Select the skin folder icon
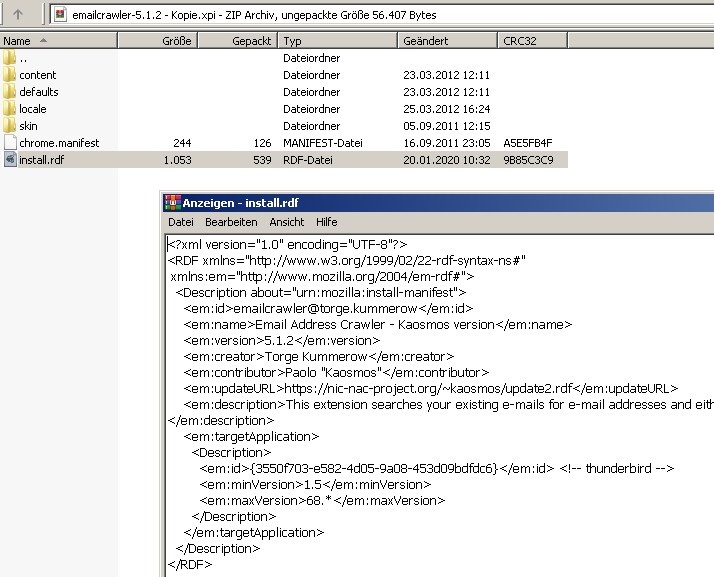This screenshot has width=714, height=577. [9, 126]
